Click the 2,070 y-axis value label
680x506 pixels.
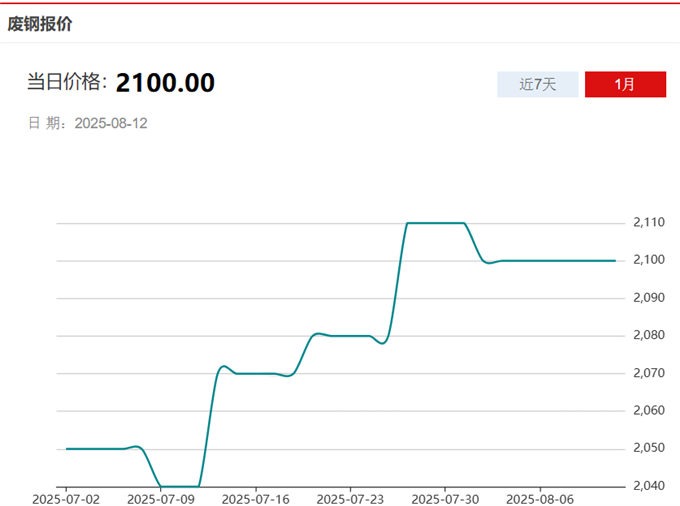648,373
